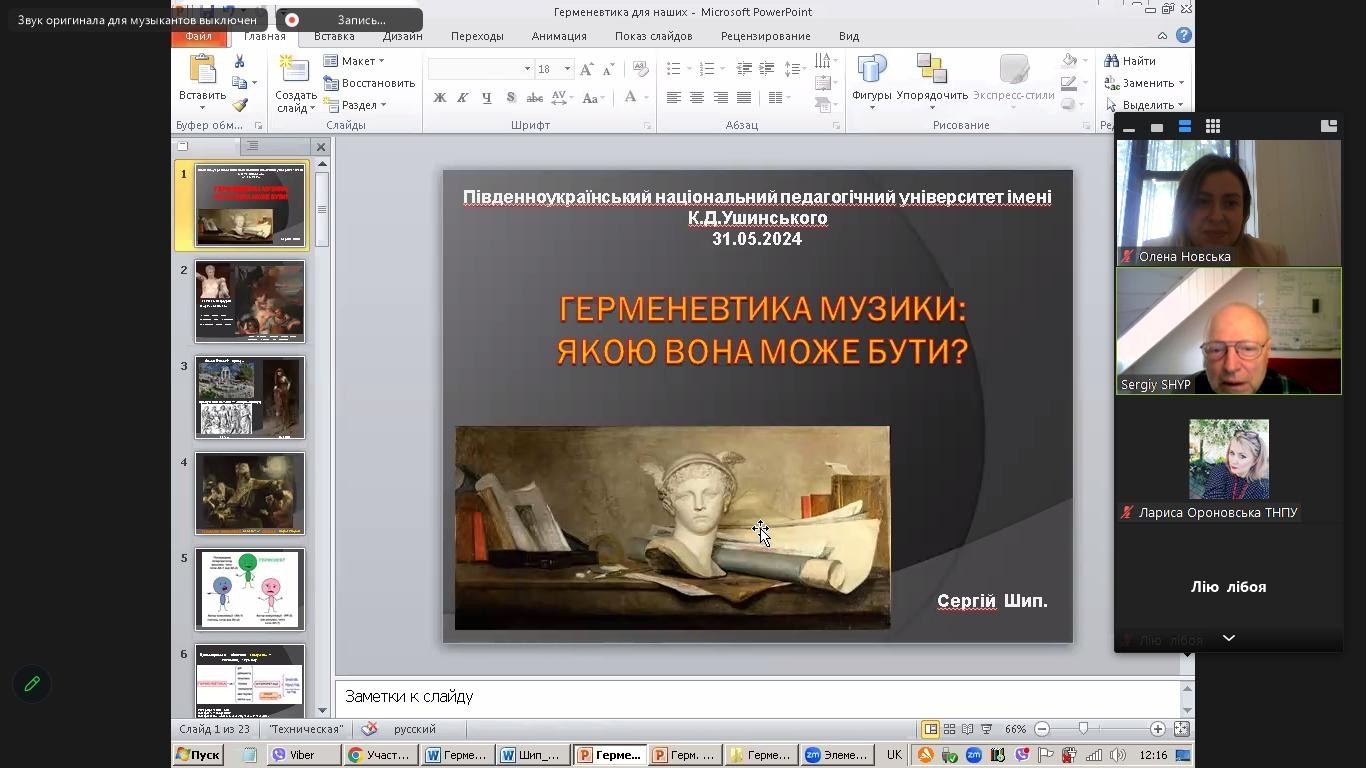Viewport: 1366px width, 768px height.
Task: Click the Zoom annotation pencil icon
Action: tap(32, 684)
